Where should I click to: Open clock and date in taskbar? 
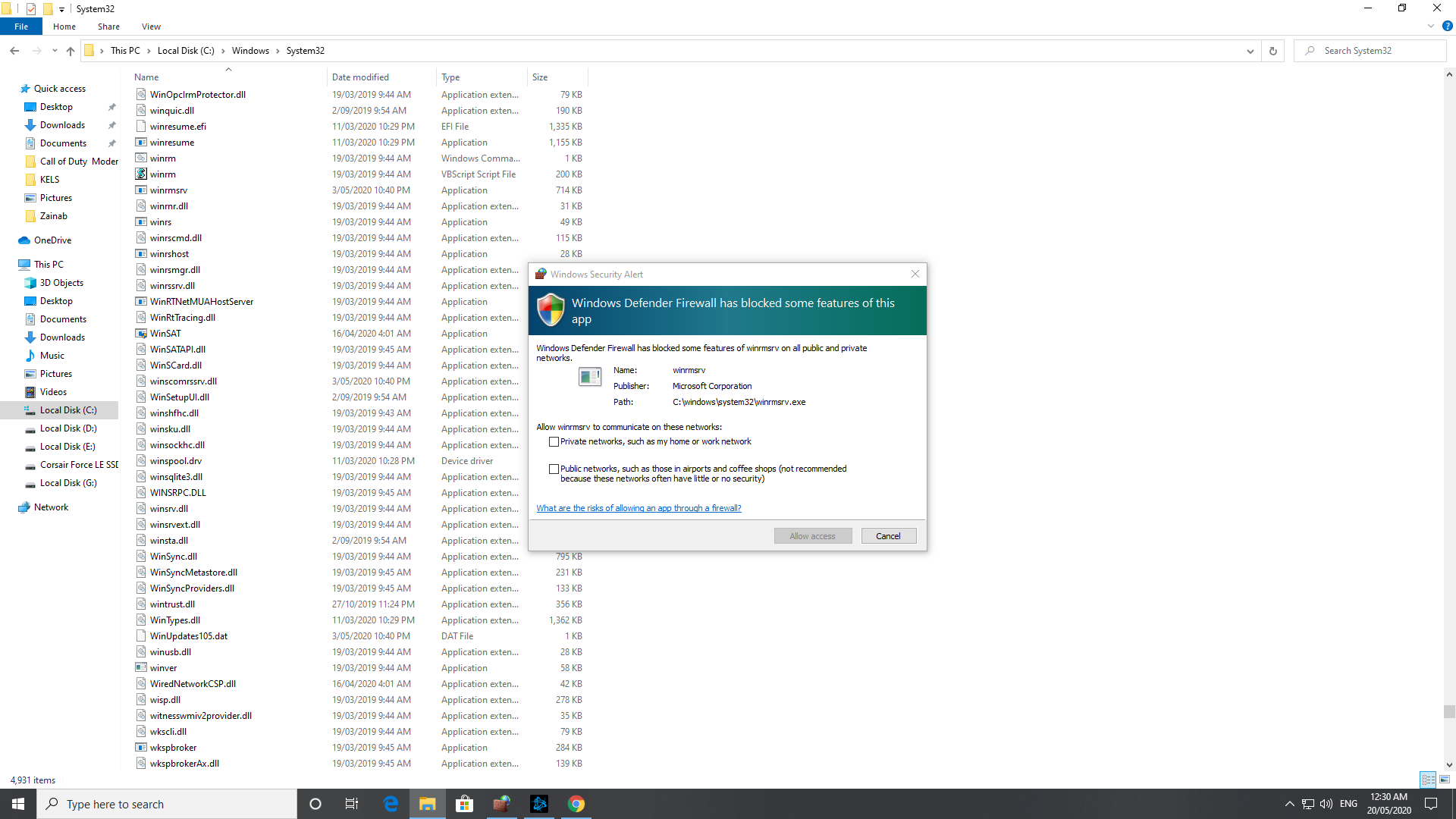coord(1389,804)
